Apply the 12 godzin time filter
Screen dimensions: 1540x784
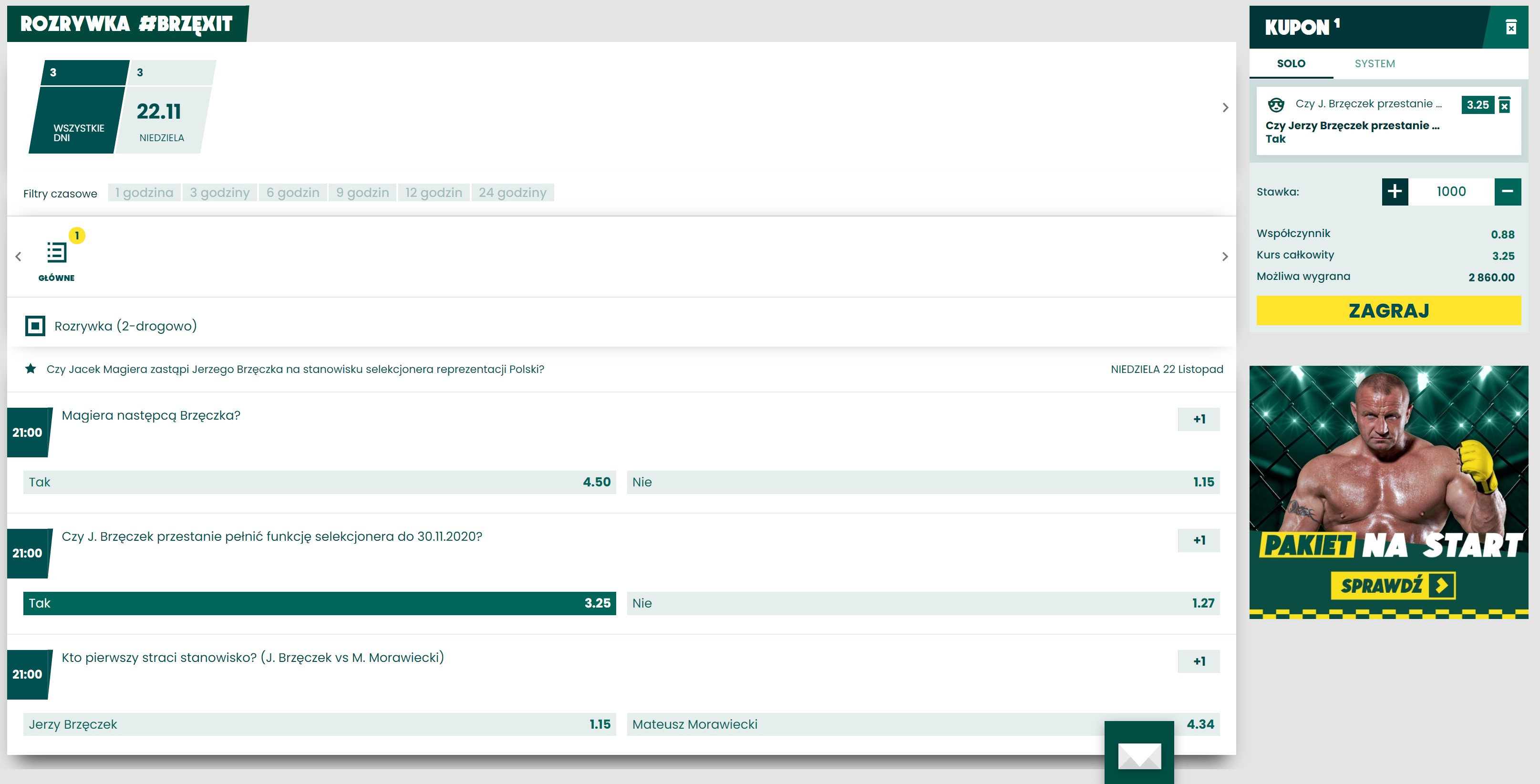click(434, 192)
